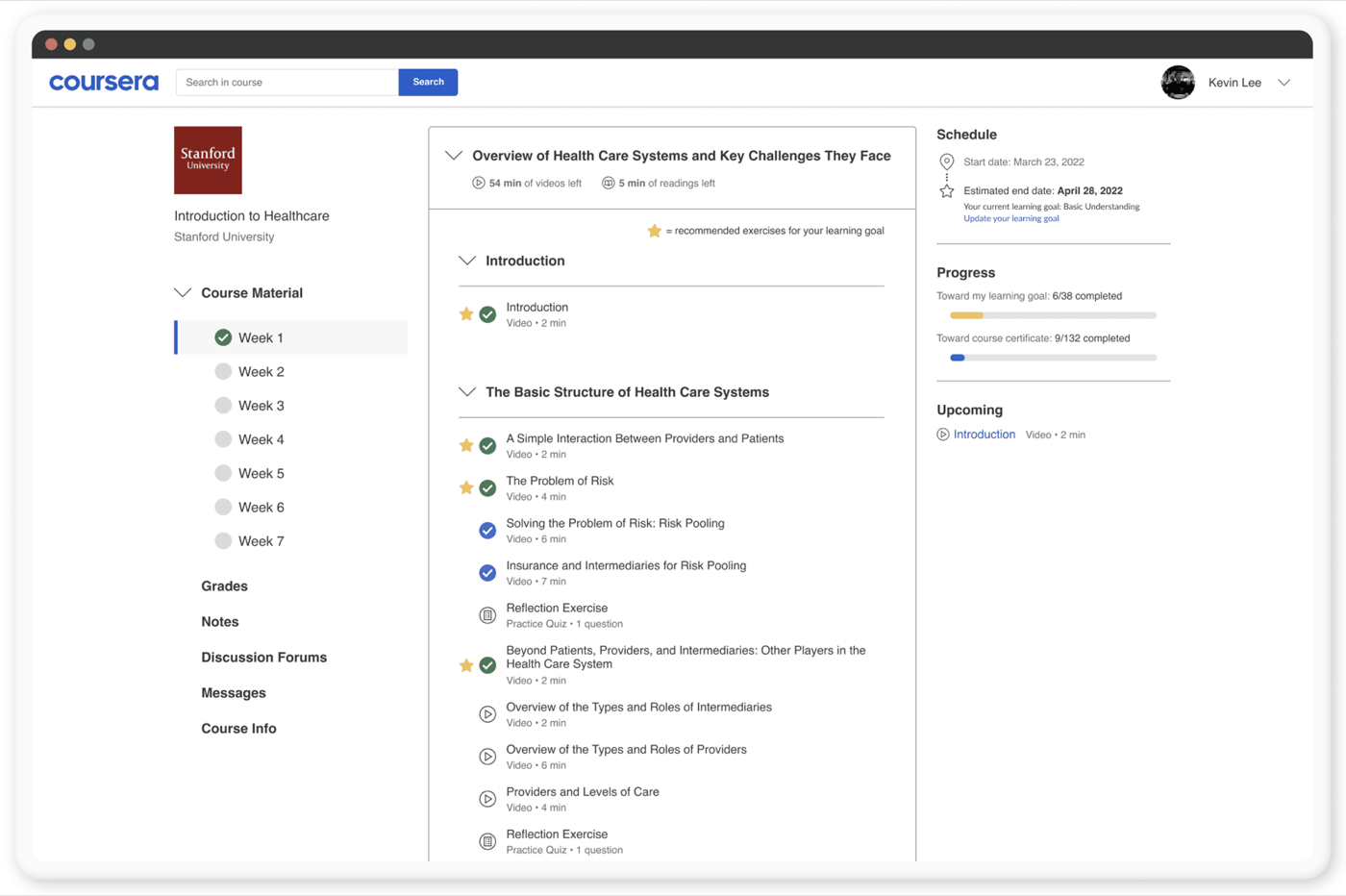Screen dimensions: 1346x896
Task: Toggle blue checkmark on Insurance and Intermediaries video
Action: point(487,573)
